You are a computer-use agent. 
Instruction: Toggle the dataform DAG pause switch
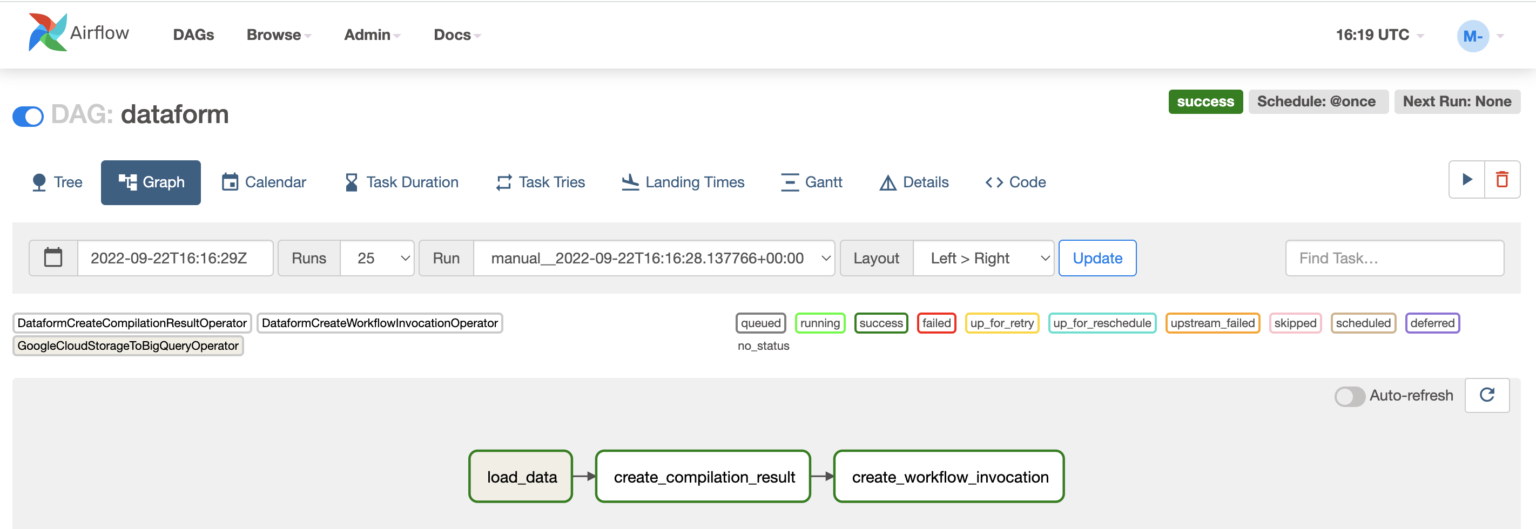point(28,116)
